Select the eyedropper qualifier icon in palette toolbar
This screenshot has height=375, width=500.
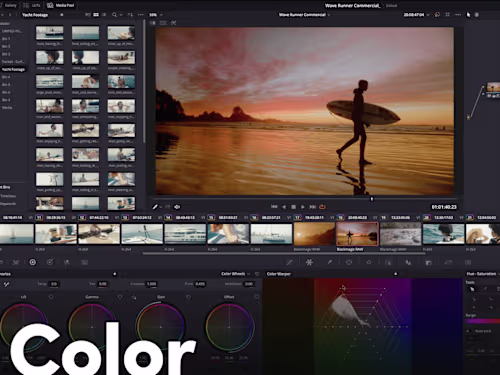click(x=329, y=262)
